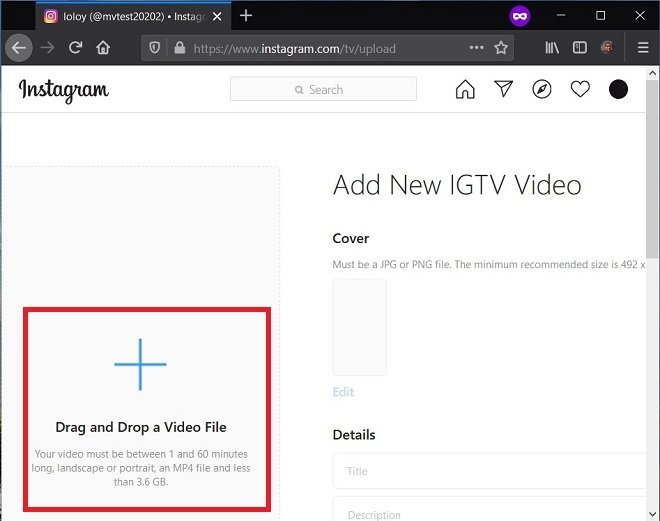Screen dimensions: 660x521
Task: Click the video length requirement text
Action: (141, 468)
